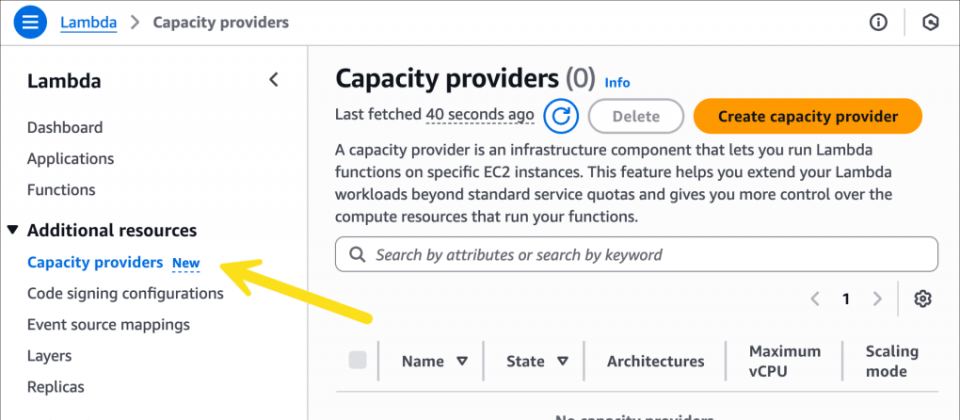960x420 pixels.
Task: Click the hexagon shield icon at top right
Action: (x=931, y=22)
